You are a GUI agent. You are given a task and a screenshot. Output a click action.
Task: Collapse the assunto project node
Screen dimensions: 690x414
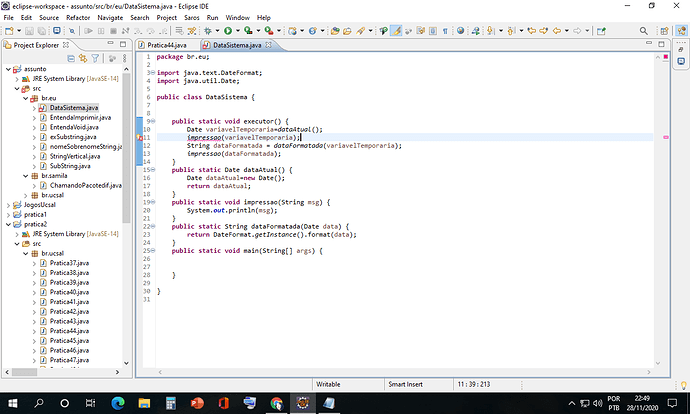pos(8,69)
